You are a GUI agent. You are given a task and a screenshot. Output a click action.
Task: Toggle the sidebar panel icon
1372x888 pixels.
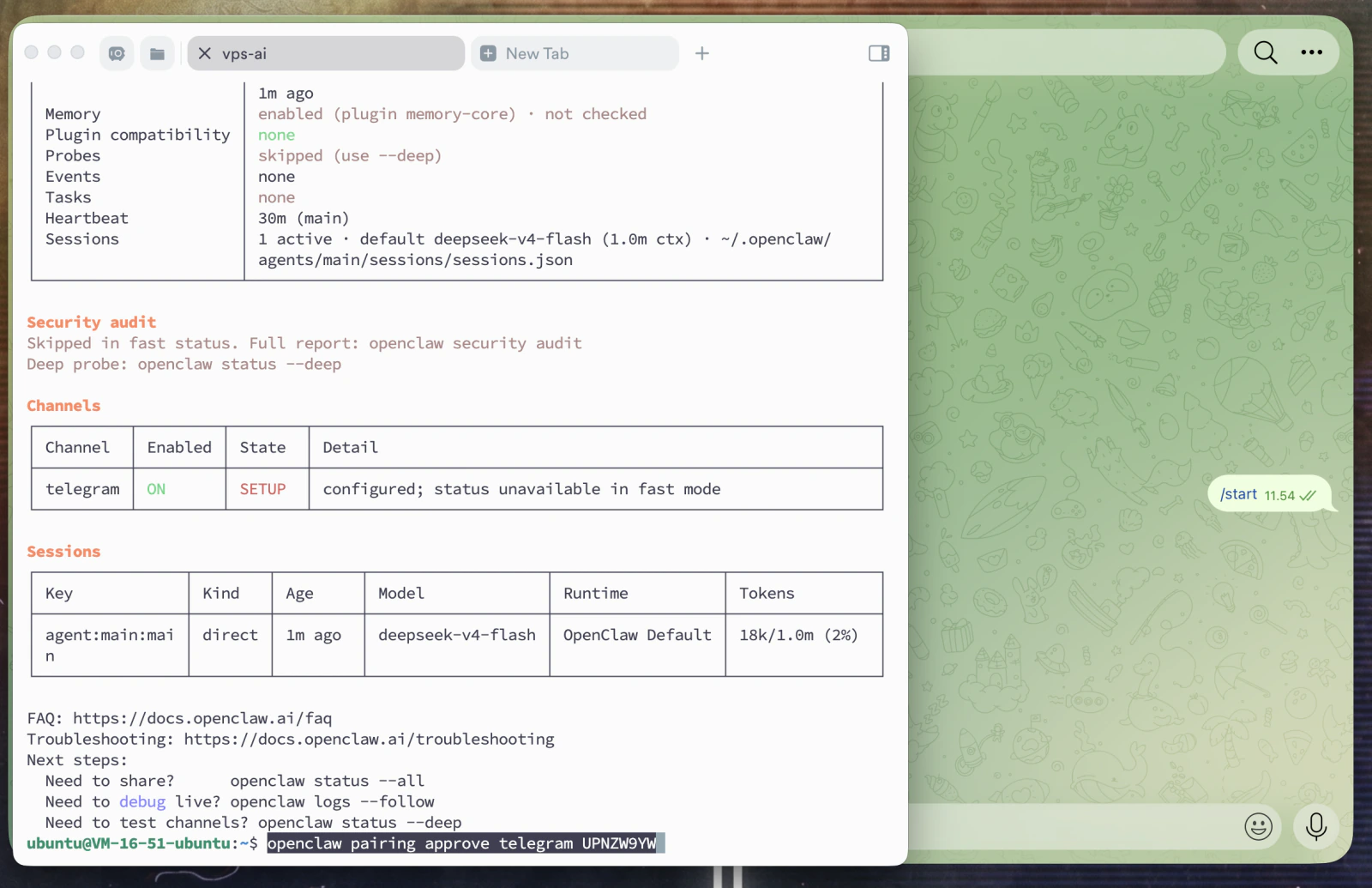(879, 53)
